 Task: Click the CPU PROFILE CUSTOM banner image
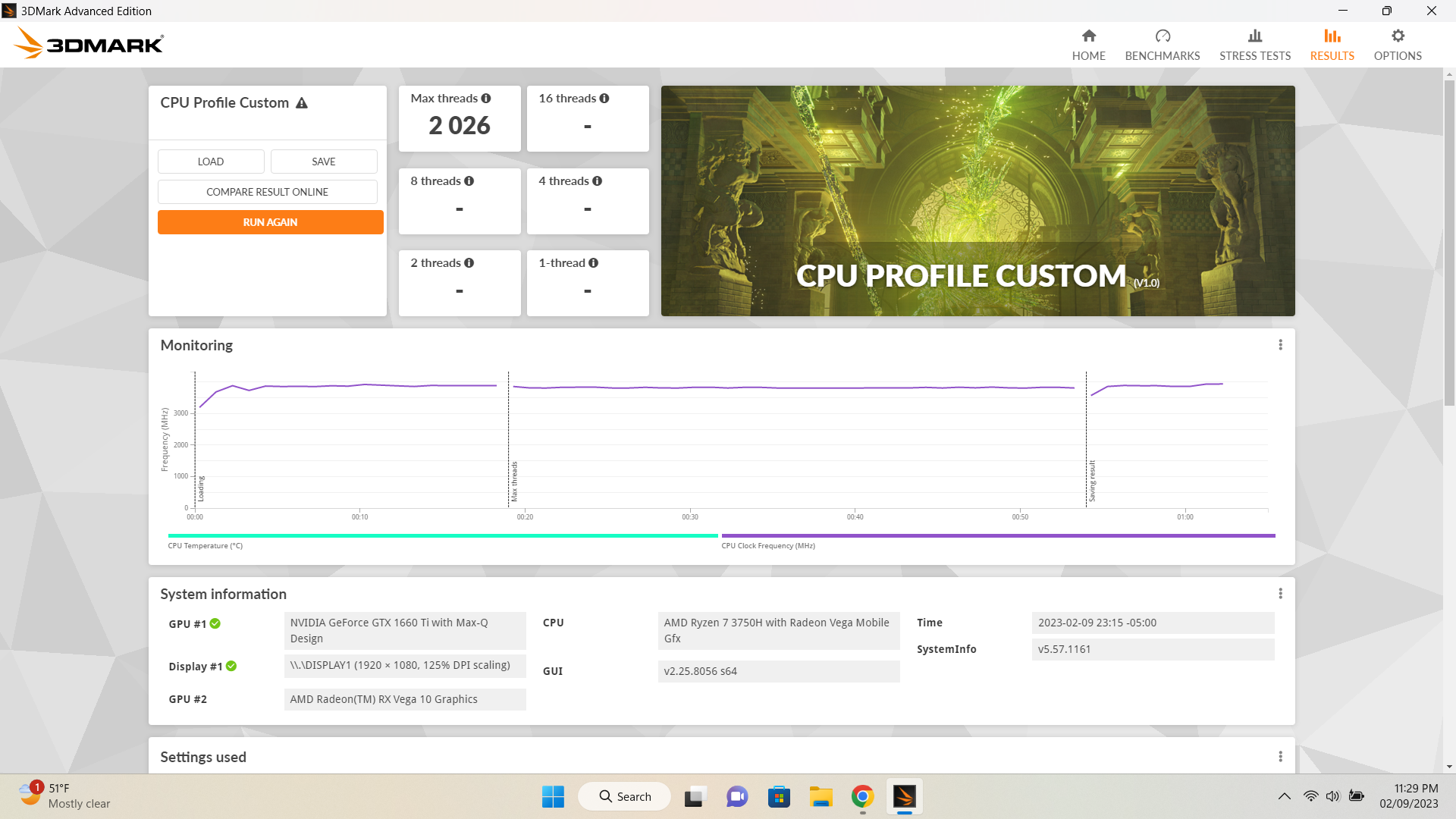[978, 201]
